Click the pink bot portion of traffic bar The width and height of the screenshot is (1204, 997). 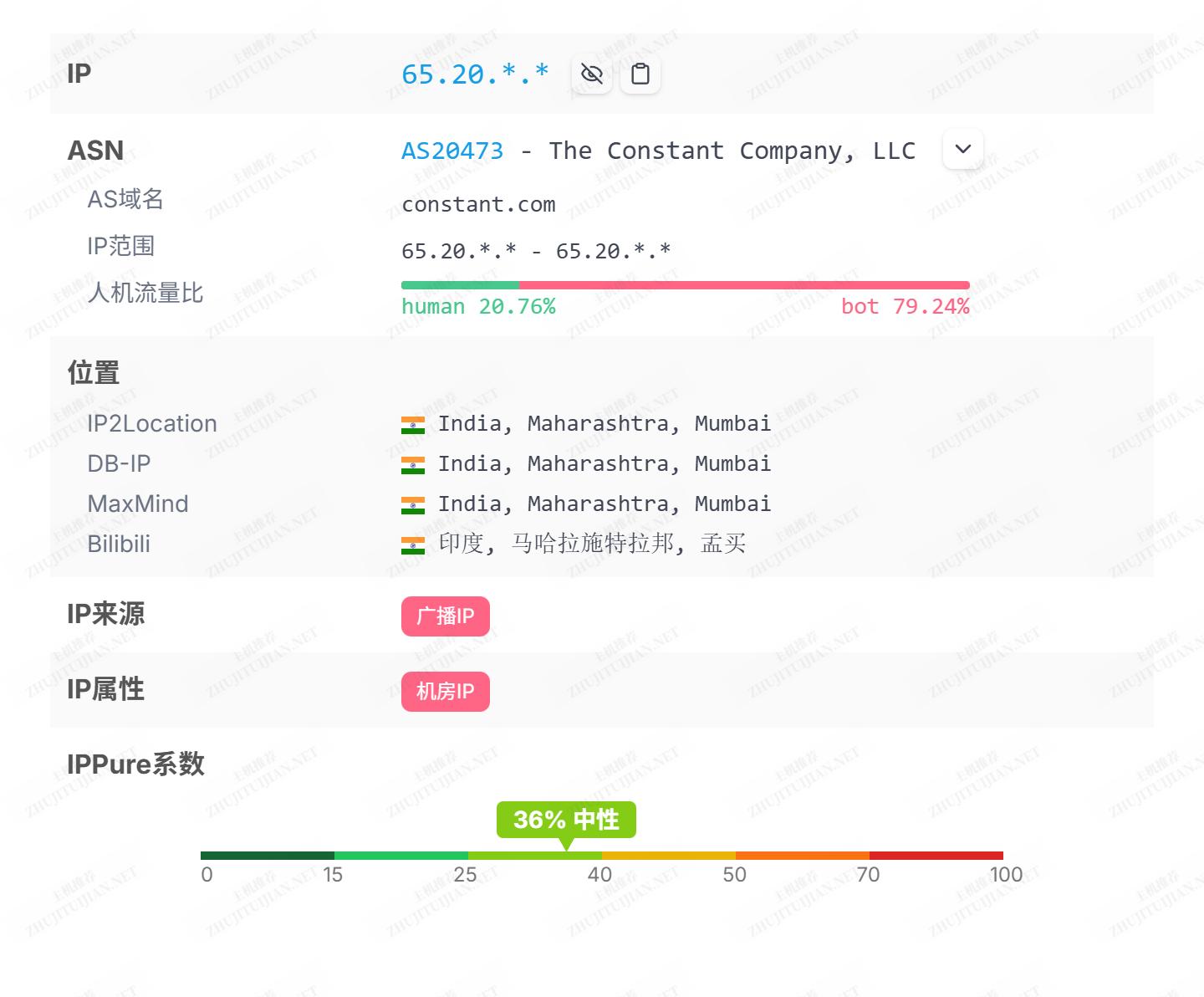[x=744, y=285]
